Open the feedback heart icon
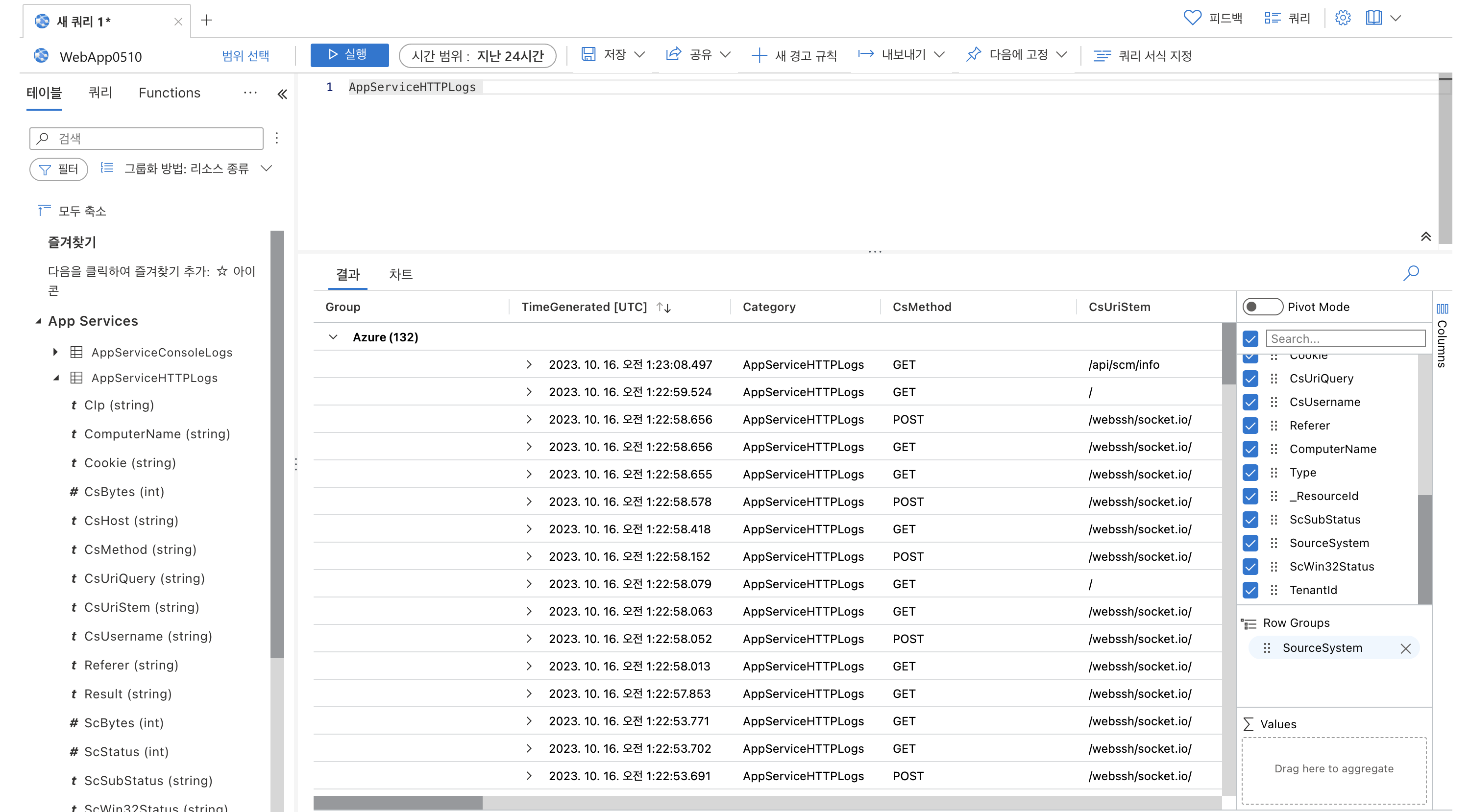The width and height of the screenshot is (1470, 812). tap(1192, 18)
